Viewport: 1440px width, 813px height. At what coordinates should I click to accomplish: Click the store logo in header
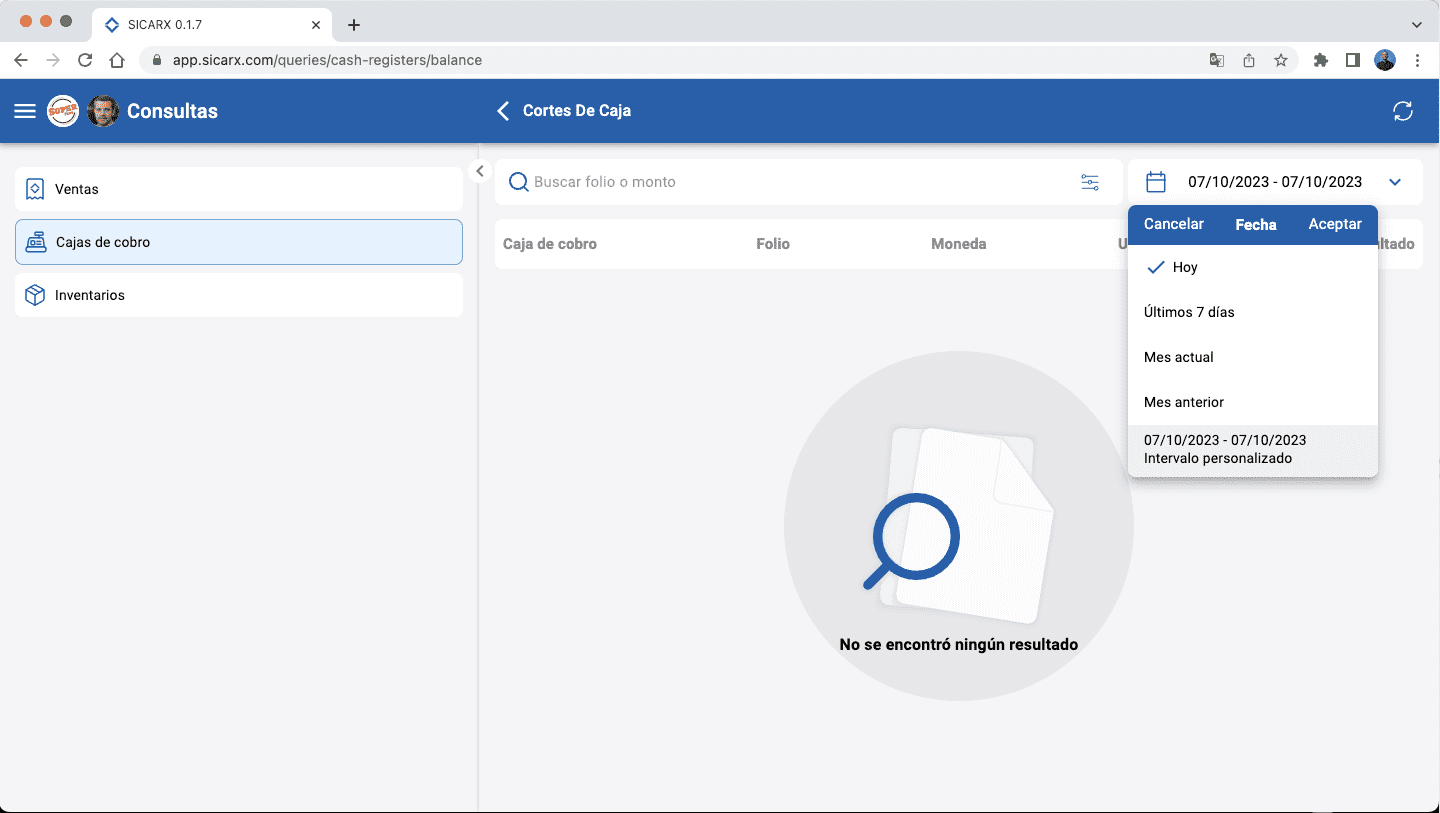63,111
